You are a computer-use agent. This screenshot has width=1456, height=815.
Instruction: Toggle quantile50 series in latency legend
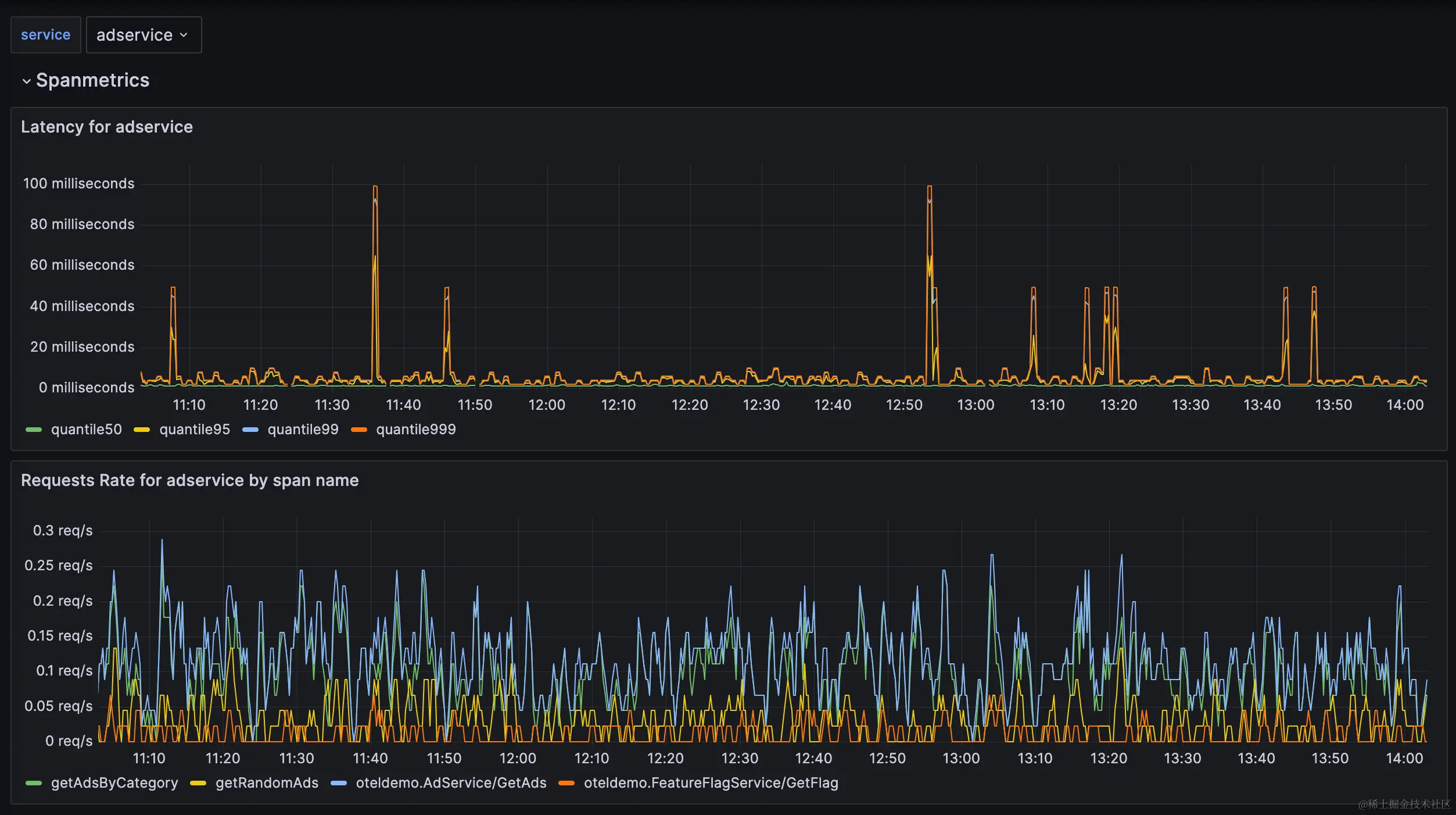86,430
